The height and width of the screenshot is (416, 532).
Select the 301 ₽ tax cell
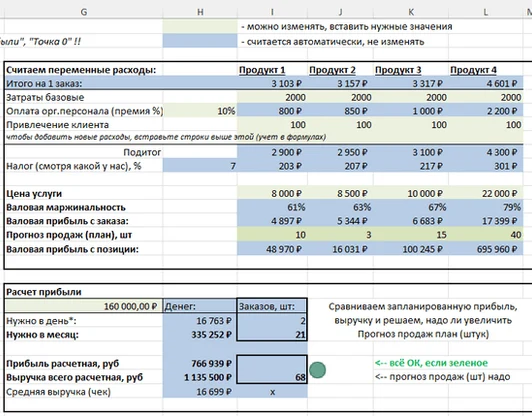pyautogui.click(x=486, y=166)
